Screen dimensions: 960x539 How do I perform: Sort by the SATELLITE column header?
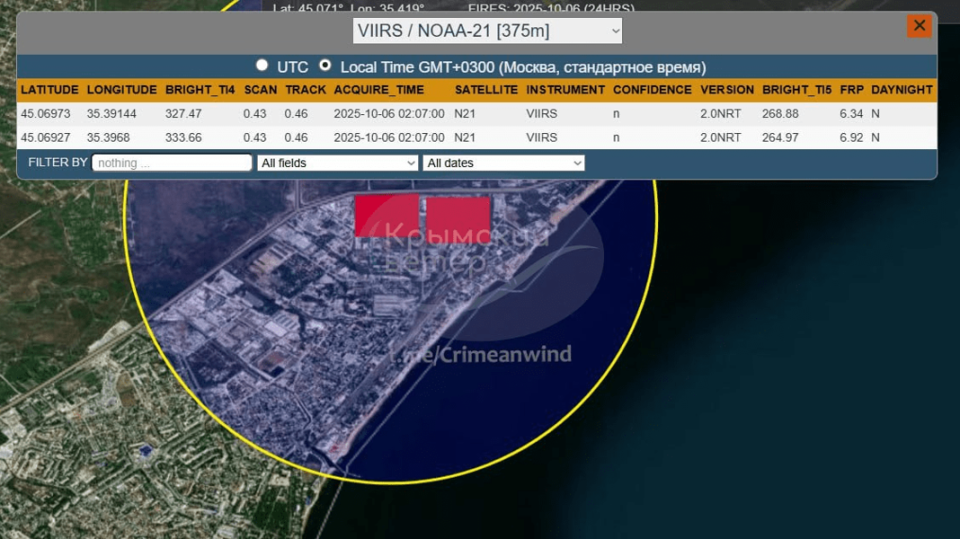click(486, 90)
